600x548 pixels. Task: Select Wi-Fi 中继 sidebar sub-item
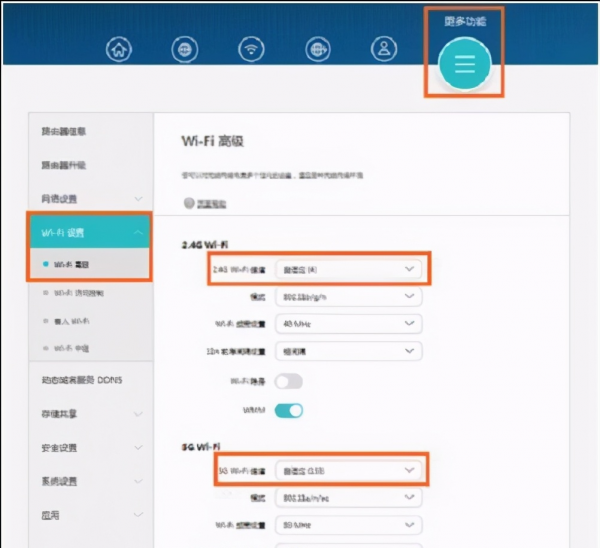pyautogui.click(x=71, y=348)
